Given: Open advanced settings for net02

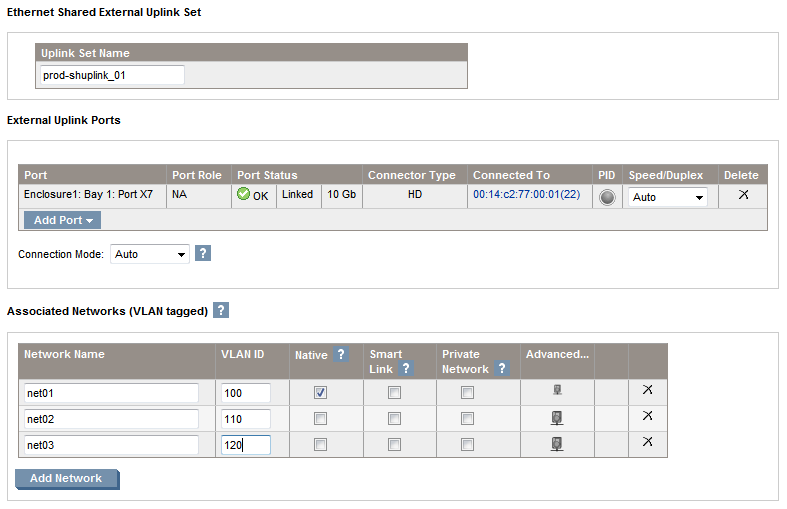Looking at the screenshot, I should click(557, 418).
